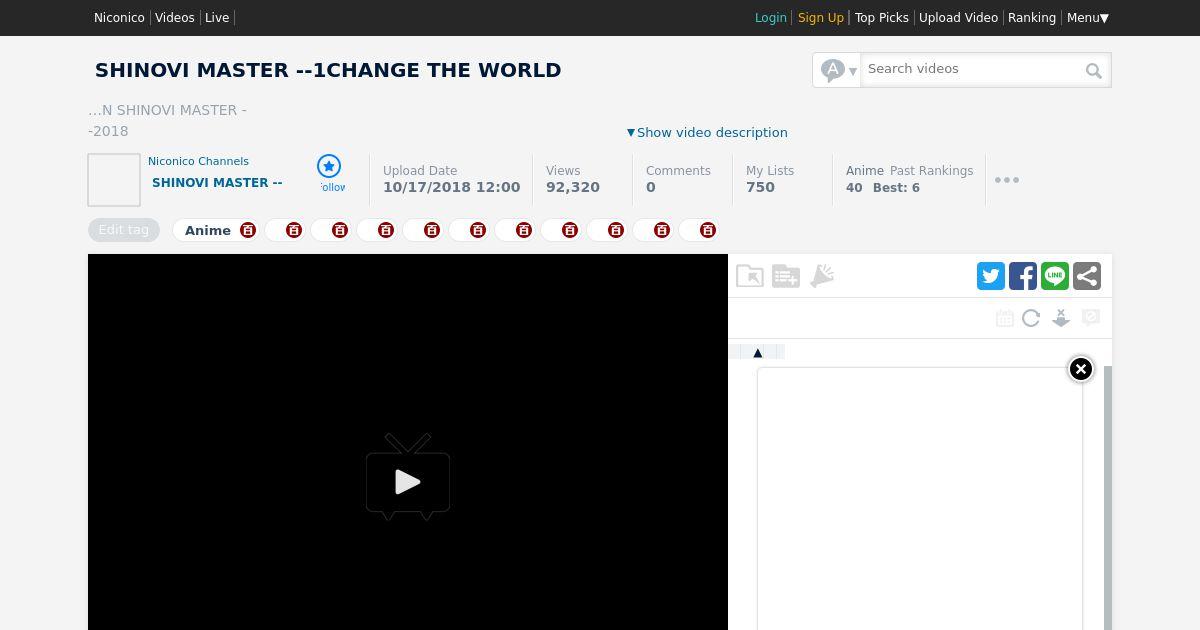
Task: Click the Anime ranking category label
Action: click(x=865, y=171)
